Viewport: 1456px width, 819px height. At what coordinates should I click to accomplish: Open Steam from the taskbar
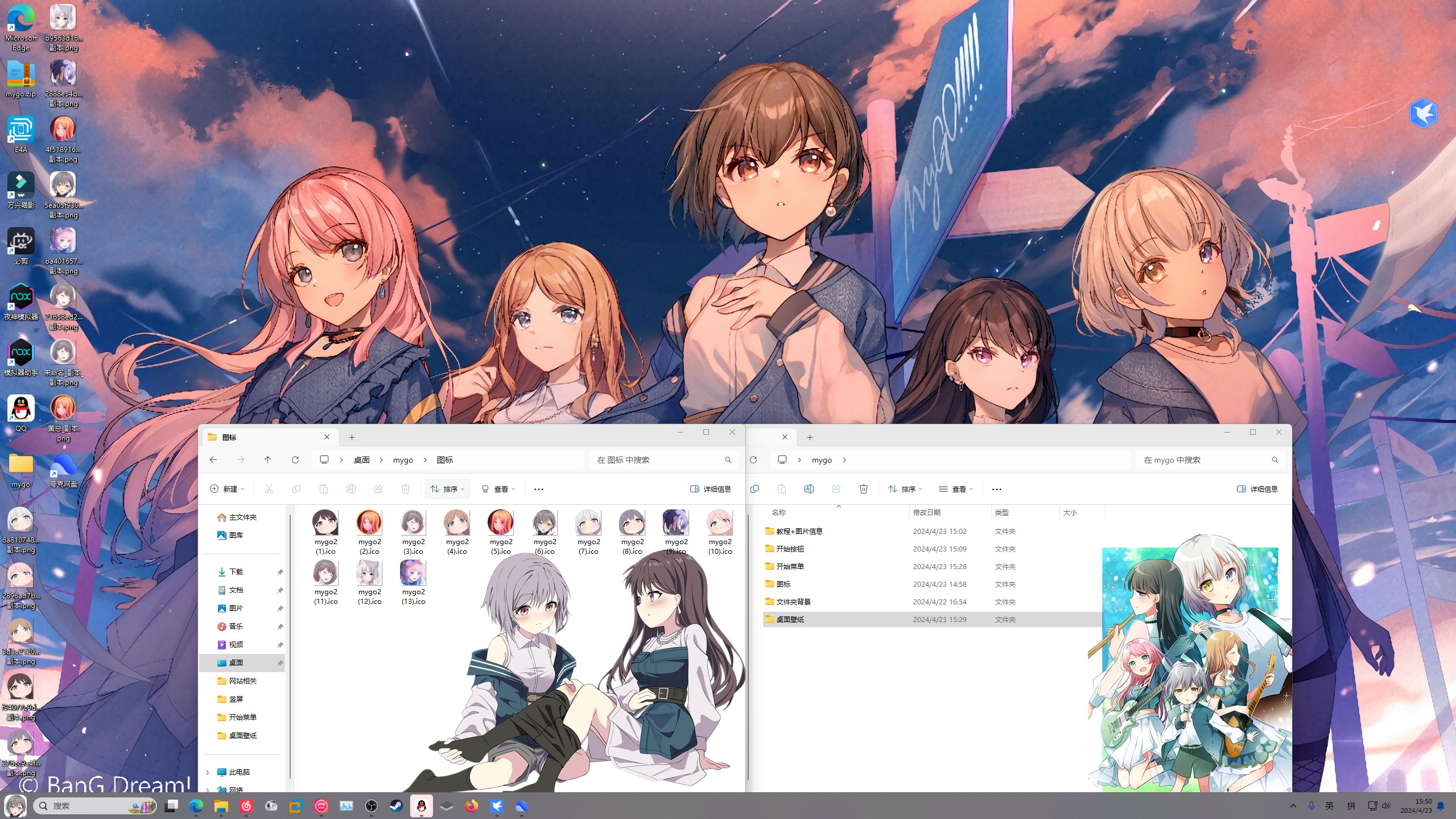click(396, 806)
